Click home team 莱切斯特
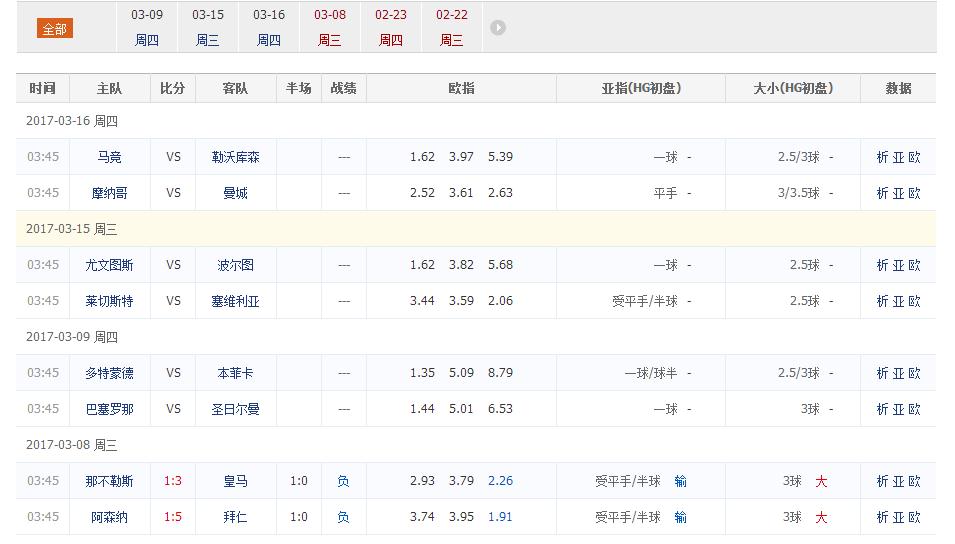The width and height of the screenshot is (955, 544). tap(110, 301)
